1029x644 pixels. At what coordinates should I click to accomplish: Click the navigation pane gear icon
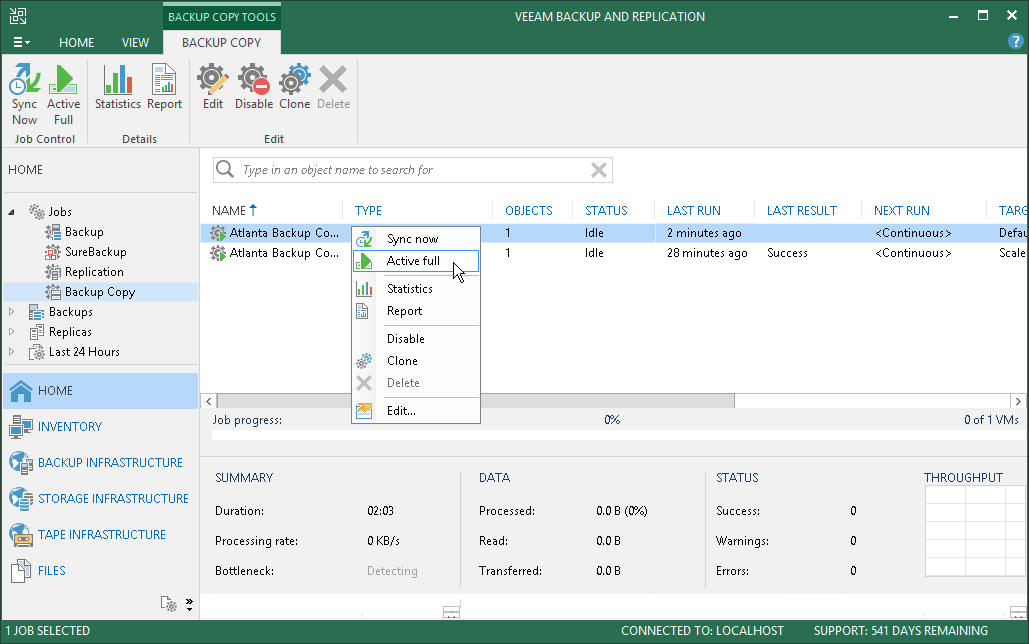169,604
